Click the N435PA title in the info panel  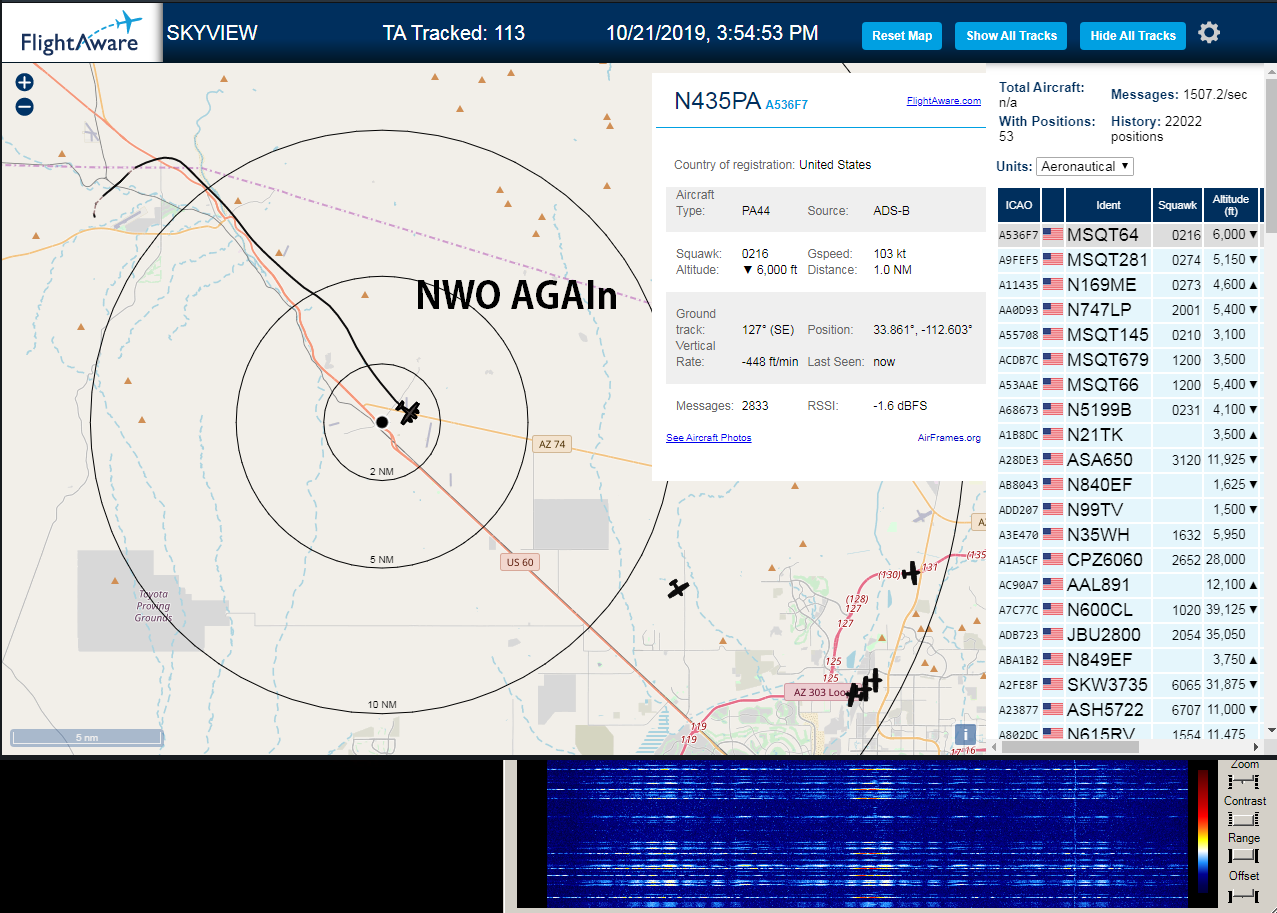pyautogui.click(x=717, y=101)
